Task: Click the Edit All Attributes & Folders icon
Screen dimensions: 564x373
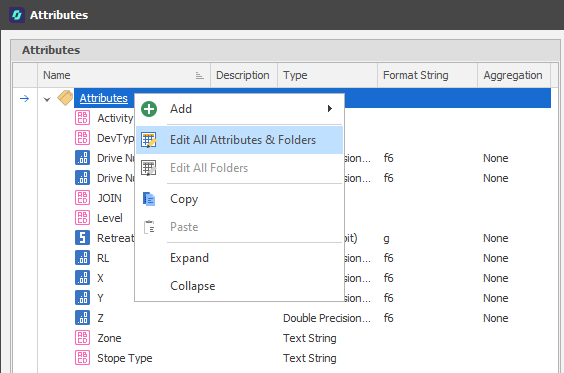Action: pyautogui.click(x=149, y=140)
